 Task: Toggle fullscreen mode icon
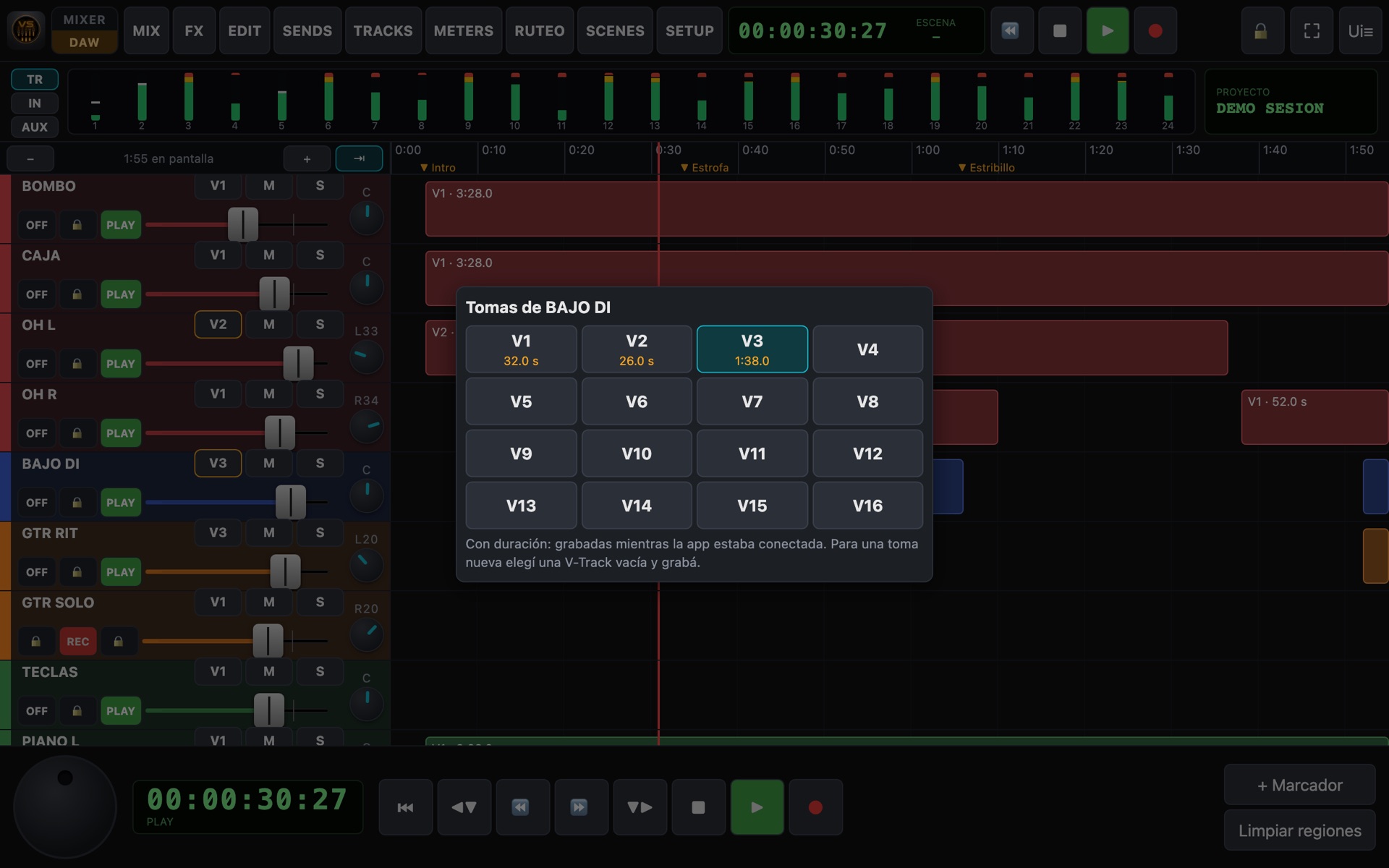1312,31
